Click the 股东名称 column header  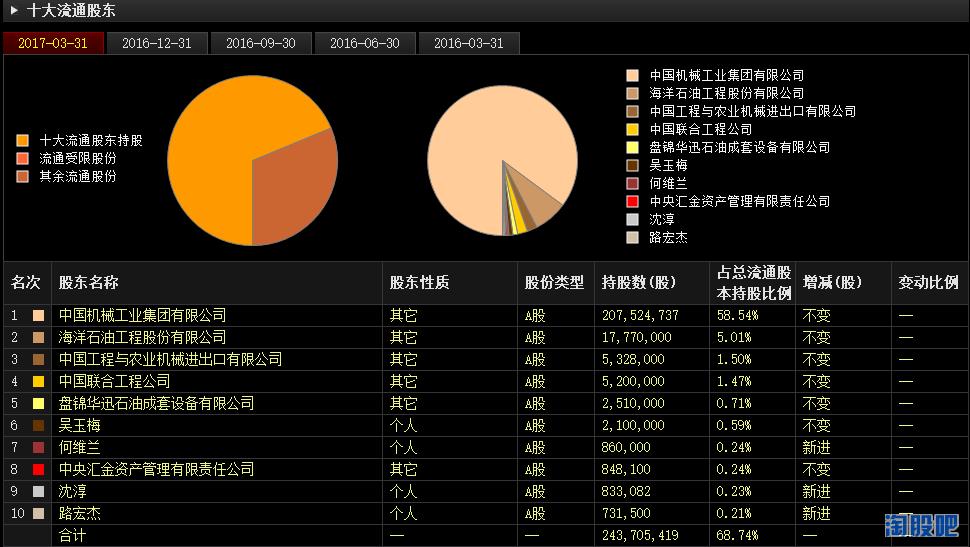coord(88,283)
